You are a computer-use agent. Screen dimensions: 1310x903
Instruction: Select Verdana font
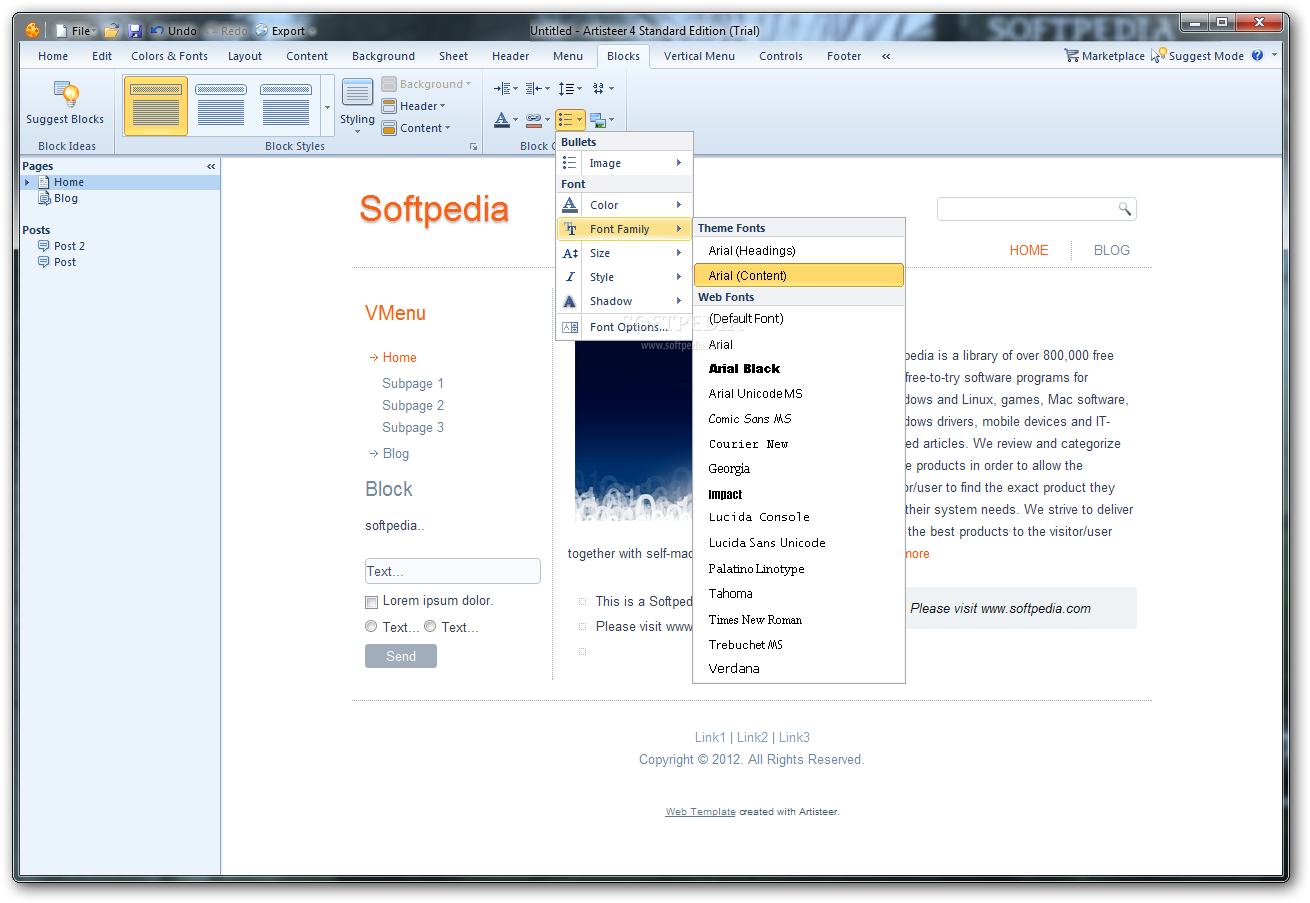tap(799, 668)
